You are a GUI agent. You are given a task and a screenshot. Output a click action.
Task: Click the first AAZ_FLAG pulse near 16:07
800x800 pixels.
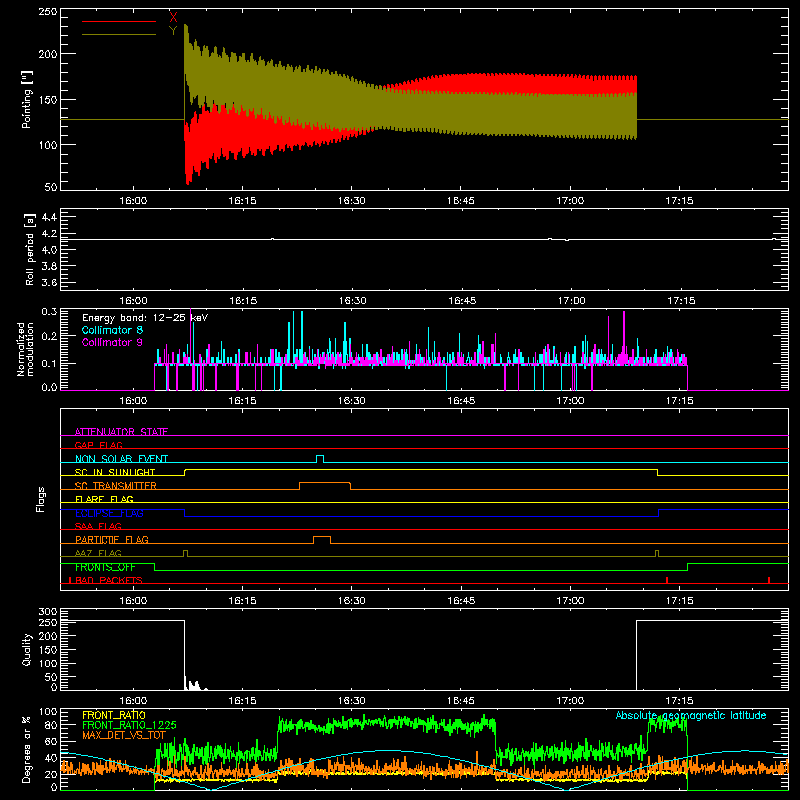(x=185, y=554)
